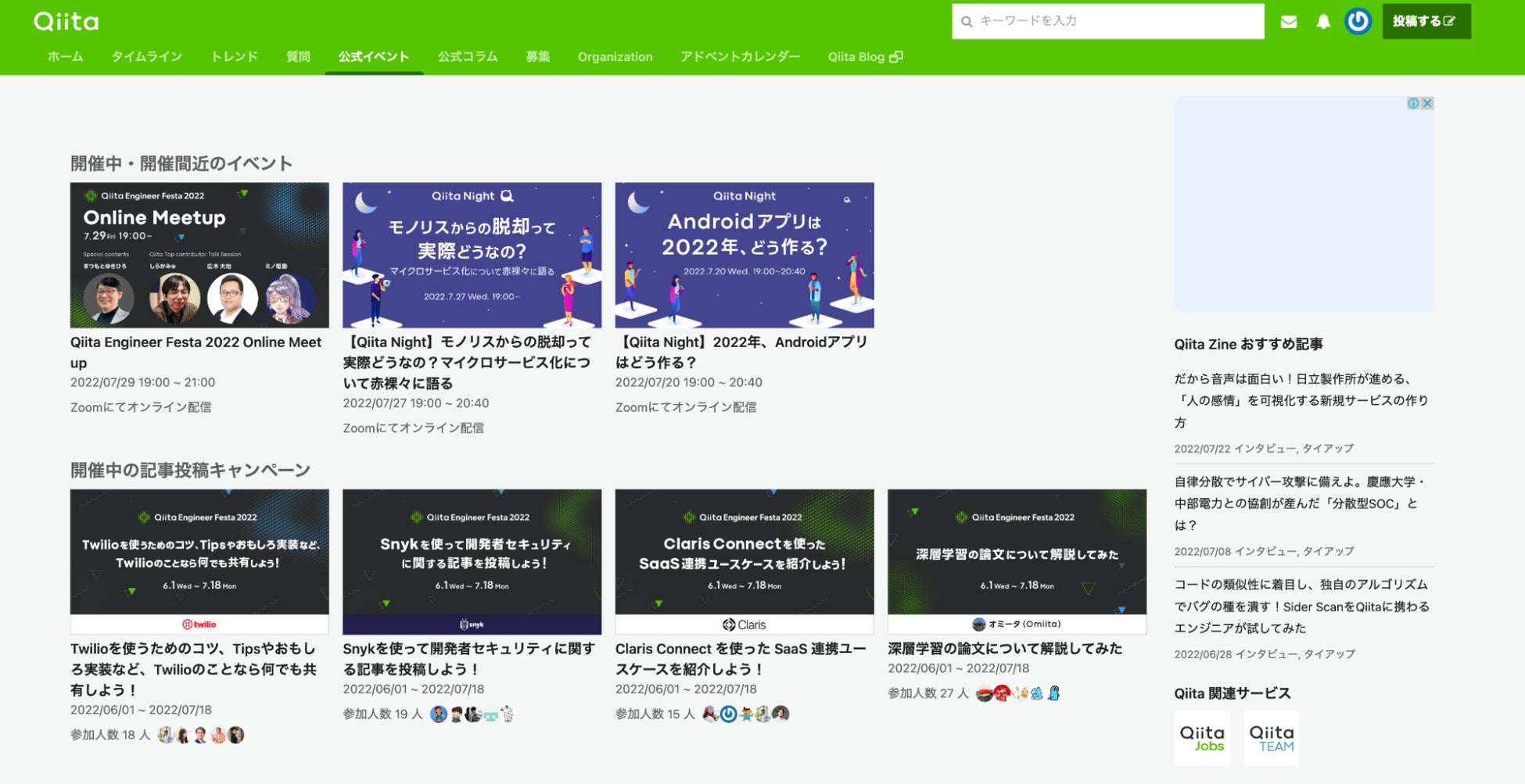Viewport: 1525px width, 784px height.
Task: Click the 参加人数 15 人 text
Action: [x=655, y=714]
